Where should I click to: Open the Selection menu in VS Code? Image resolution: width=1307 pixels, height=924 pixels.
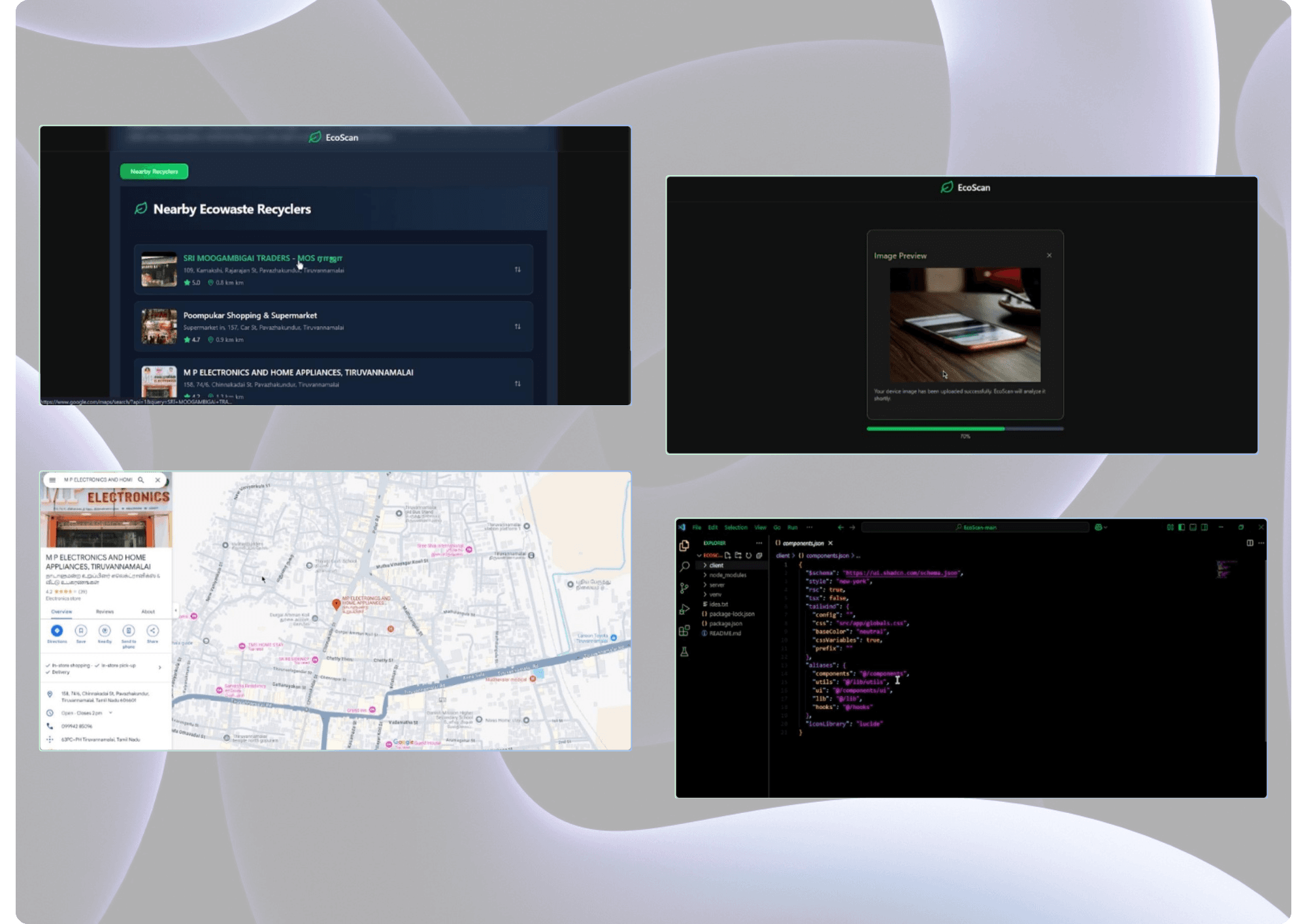click(735, 527)
